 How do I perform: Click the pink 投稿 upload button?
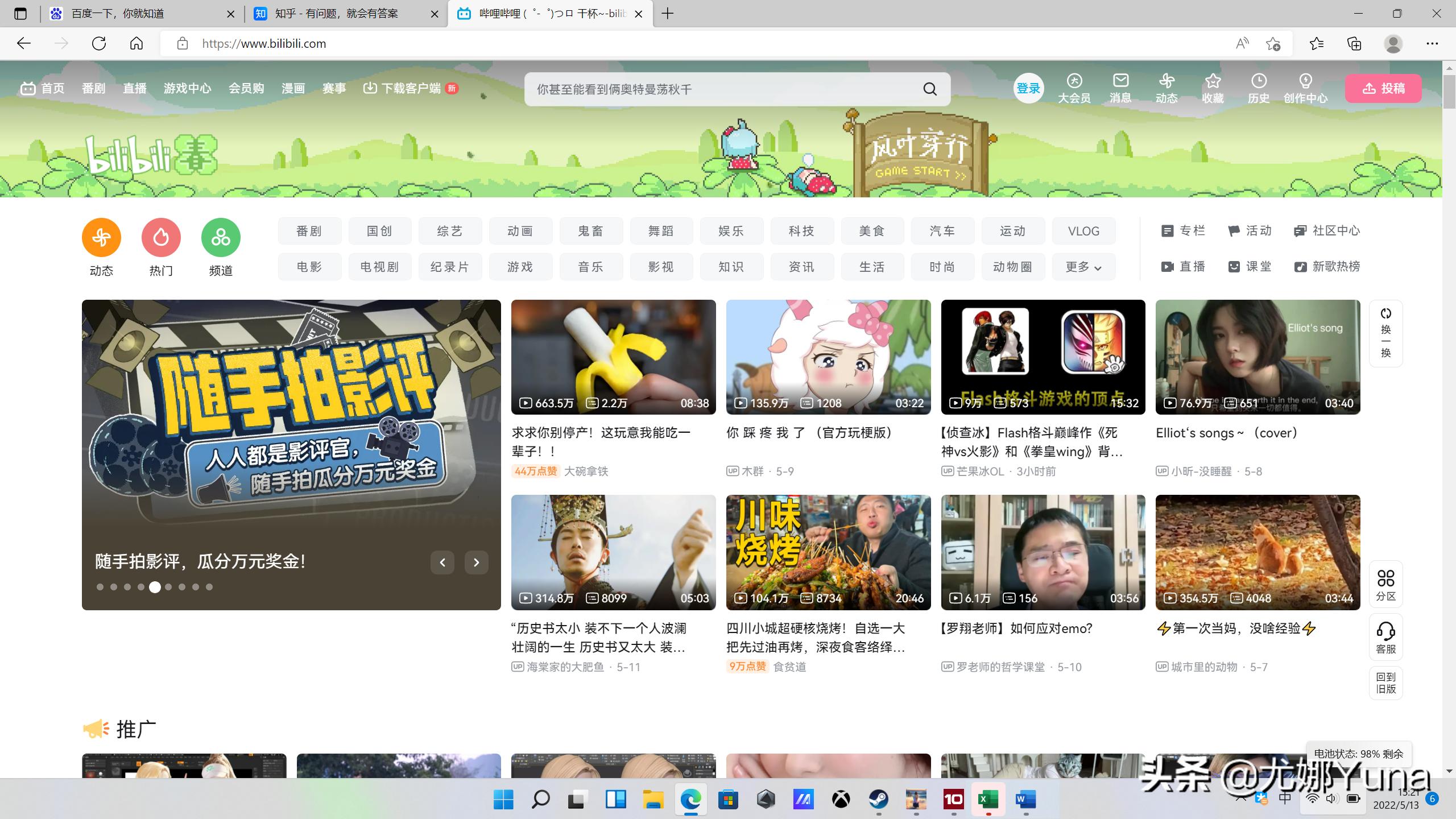tap(1383, 88)
